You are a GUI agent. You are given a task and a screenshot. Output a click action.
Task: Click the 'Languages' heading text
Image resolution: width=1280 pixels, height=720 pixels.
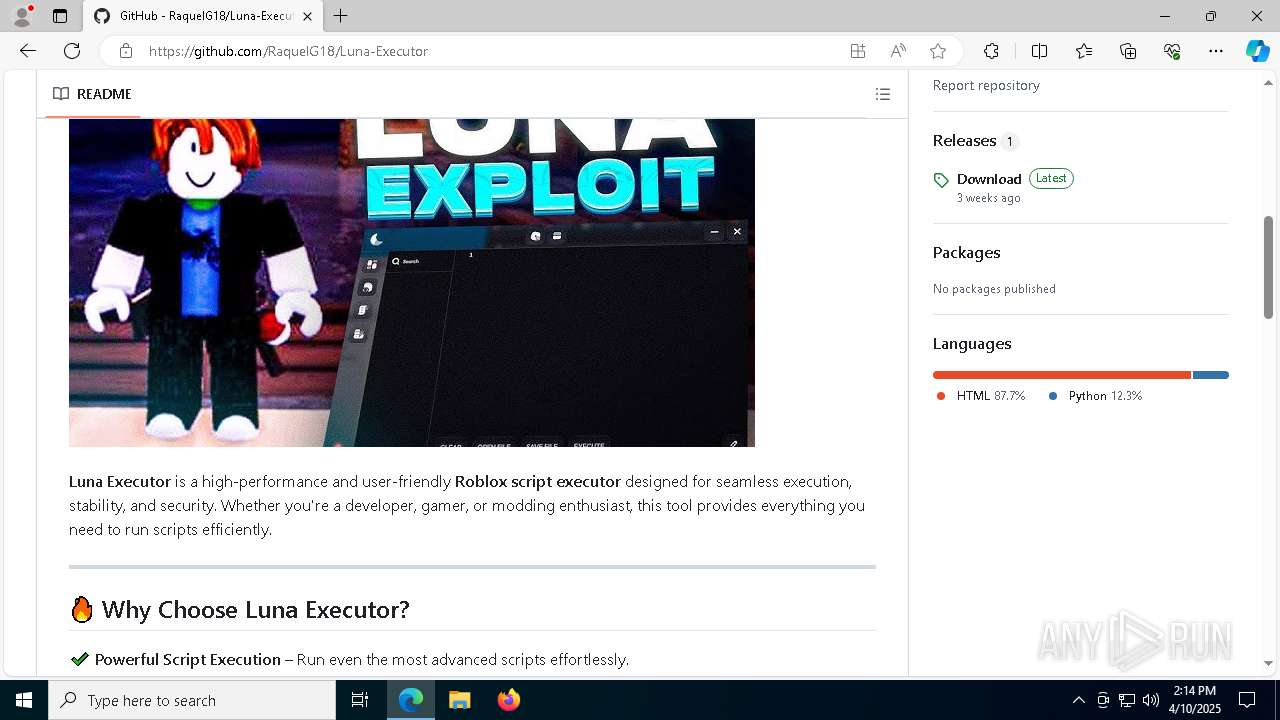coord(972,344)
